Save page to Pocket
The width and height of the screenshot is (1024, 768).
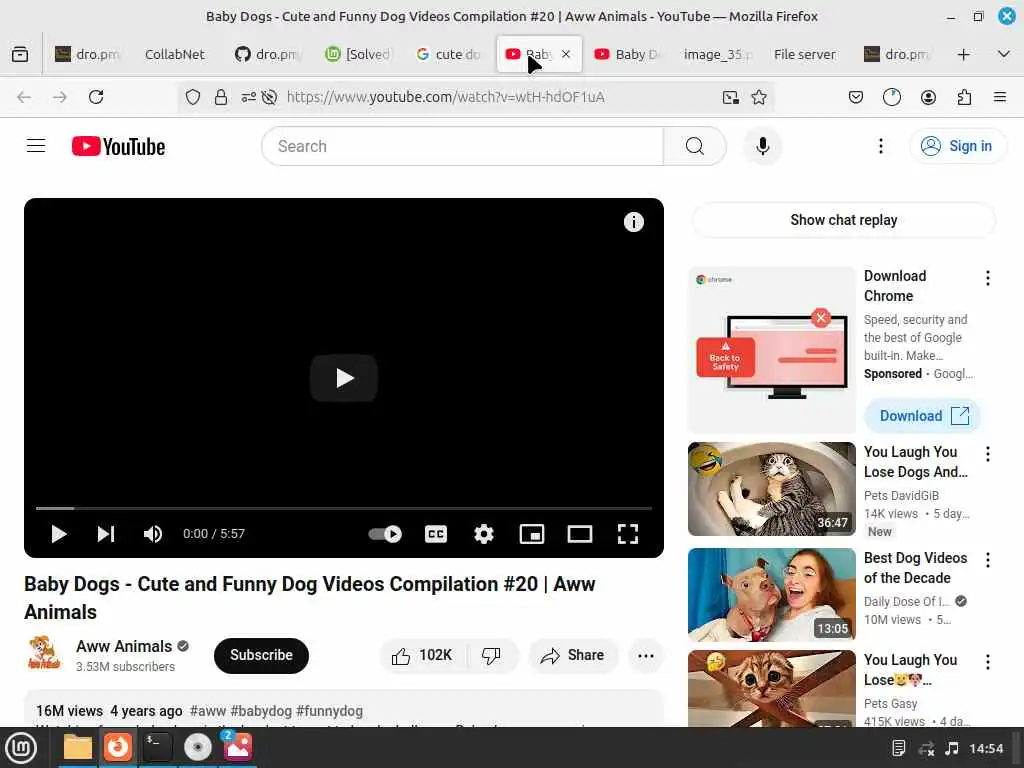coord(856,97)
